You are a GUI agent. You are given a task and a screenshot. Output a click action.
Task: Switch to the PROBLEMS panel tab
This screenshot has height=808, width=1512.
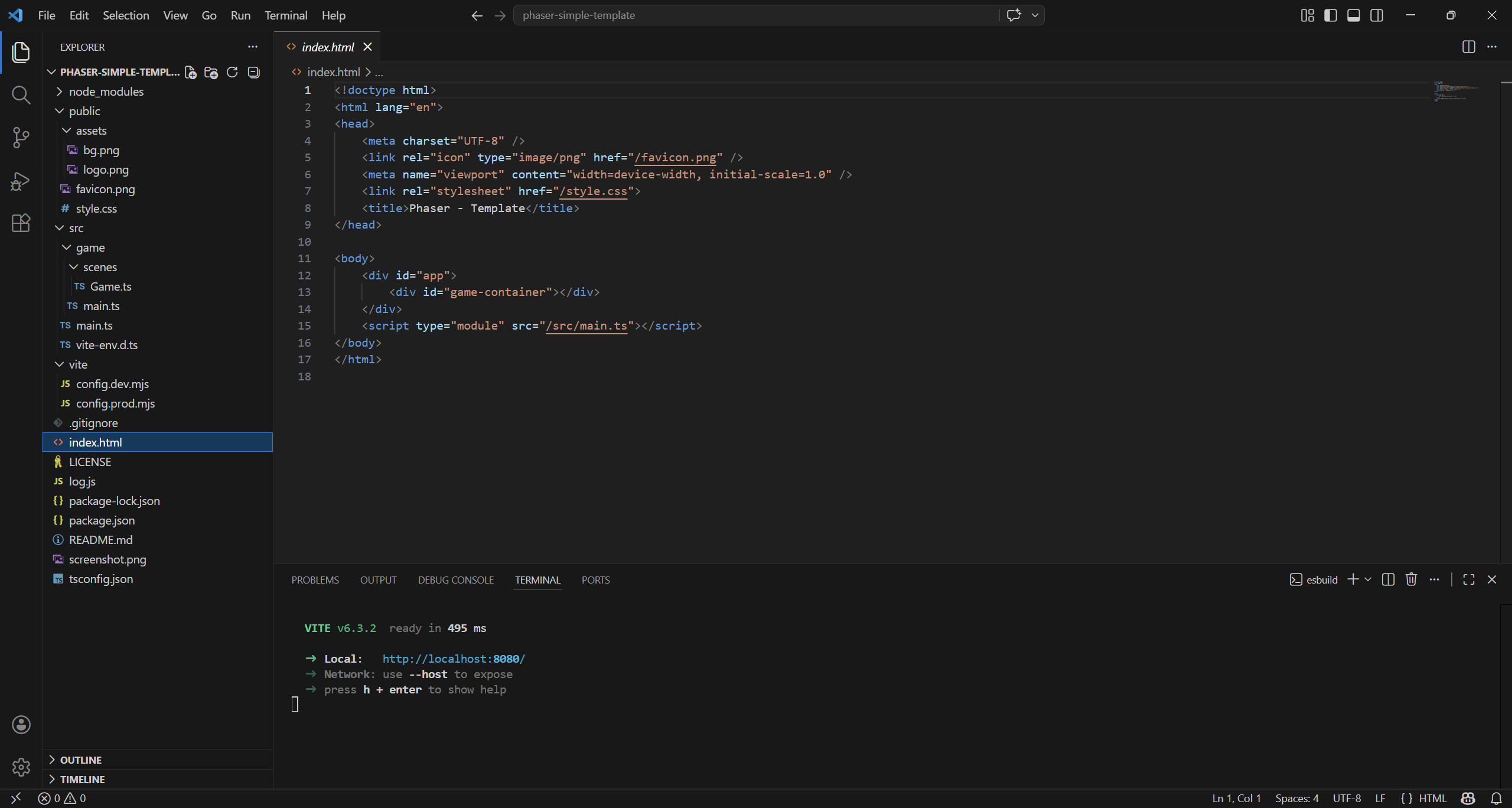click(x=315, y=580)
